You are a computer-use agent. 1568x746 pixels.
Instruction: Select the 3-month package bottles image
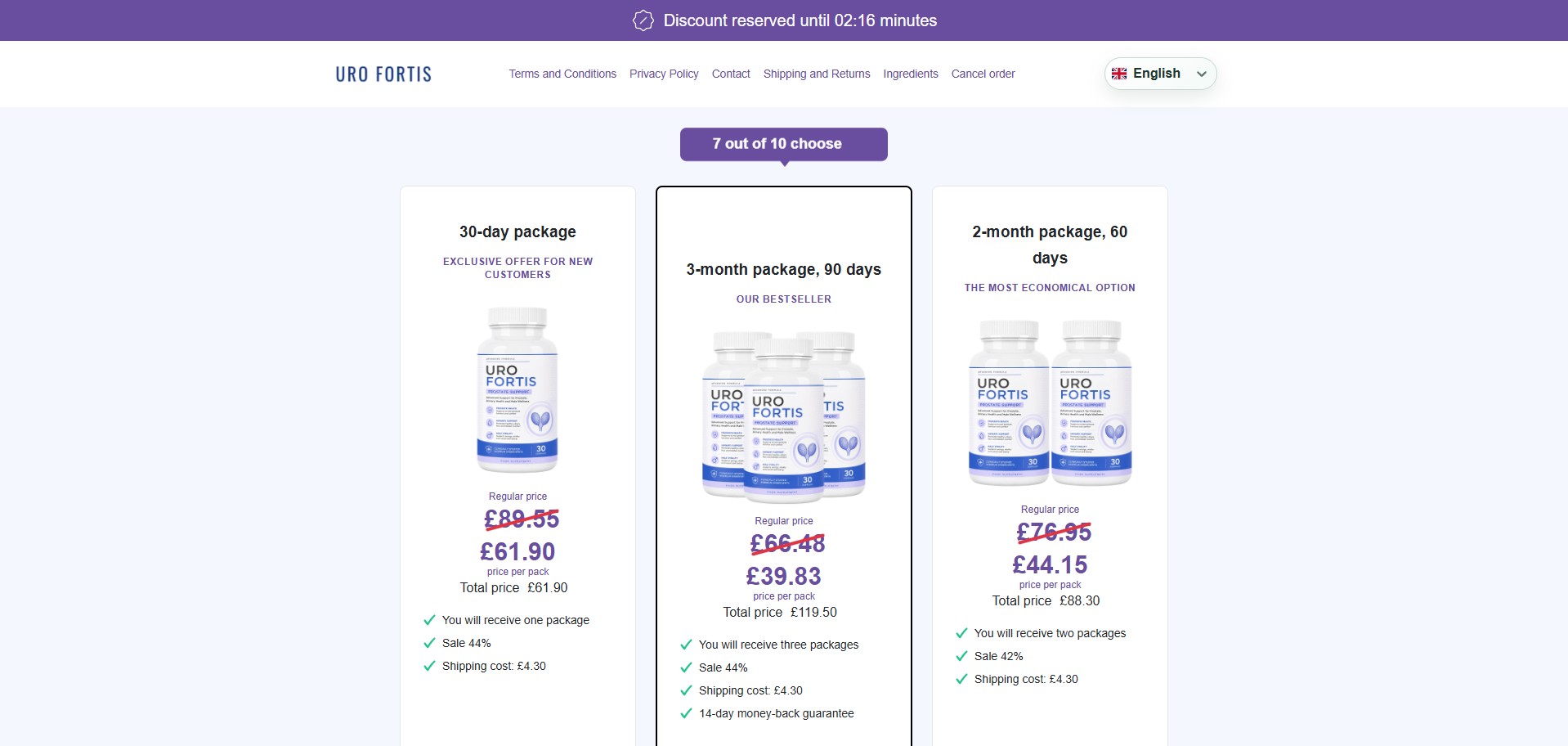[784, 417]
